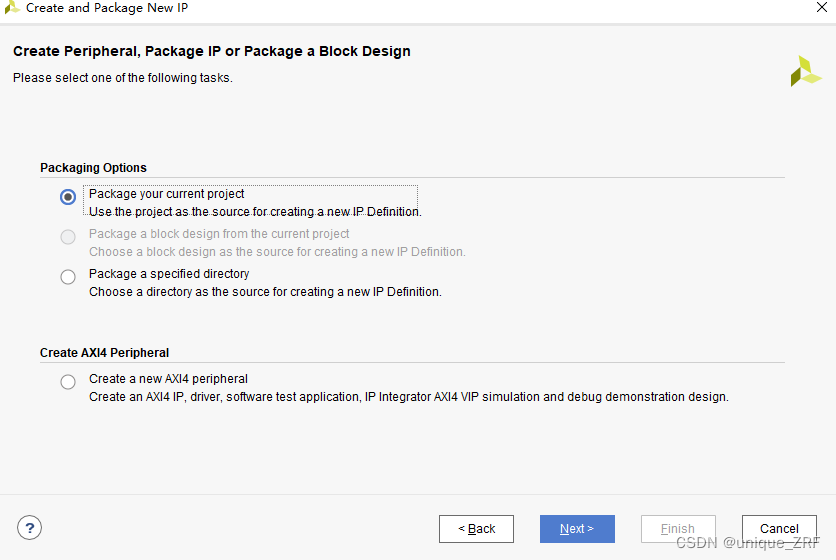836x560 pixels.
Task: Select Package a block design radio button
Action: [68, 237]
